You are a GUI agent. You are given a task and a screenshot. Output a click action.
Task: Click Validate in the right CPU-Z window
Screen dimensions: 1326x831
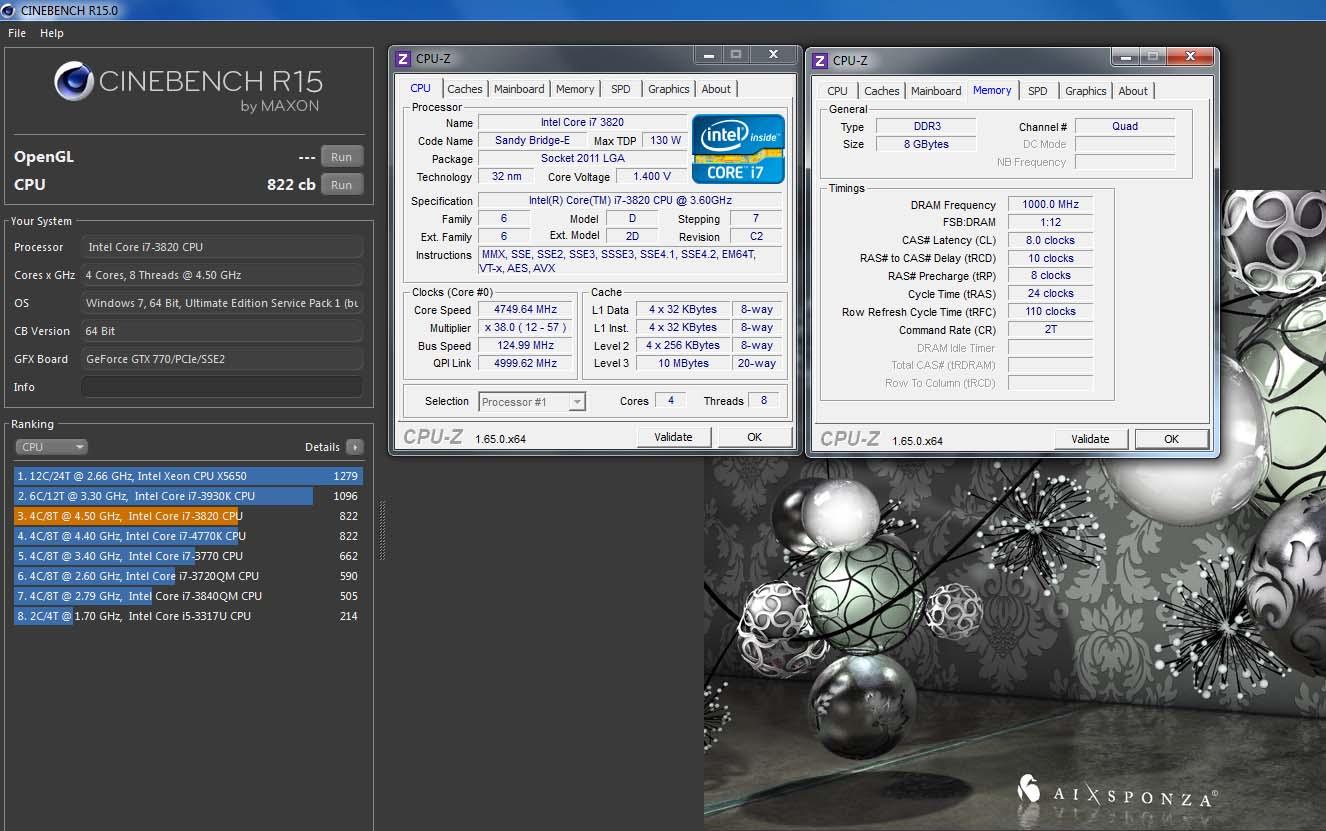pyautogui.click(x=1090, y=439)
